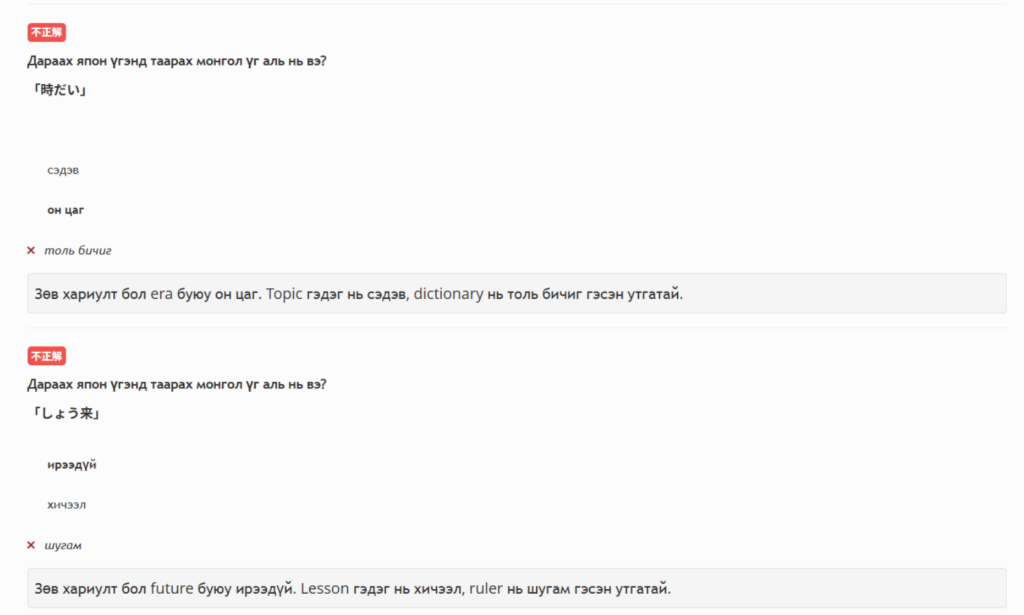Click the word "future" in the explanation
1024x615 pixels.
(171, 588)
